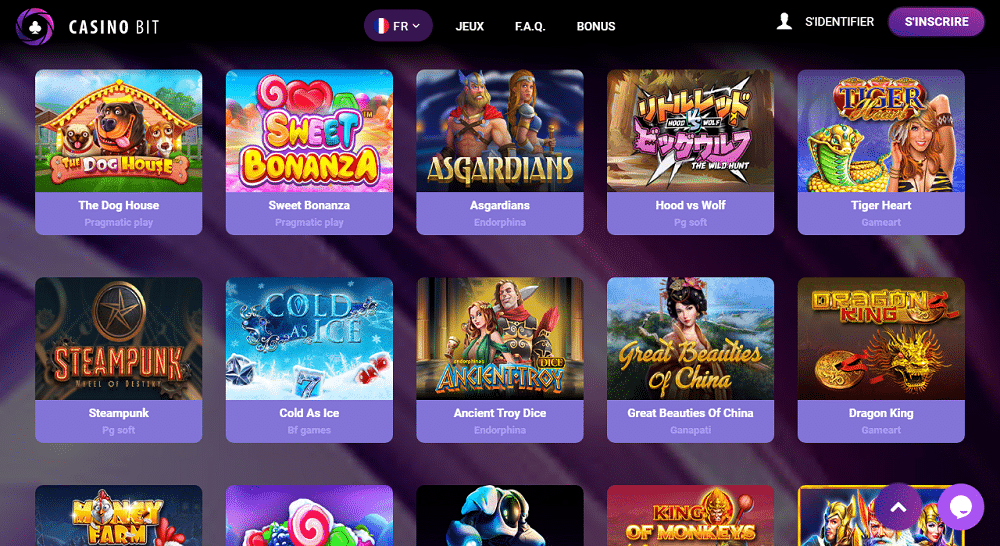Launch the Sweet Bonanza game
Image resolution: width=1000 pixels, height=546 pixels.
click(x=309, y=131)
